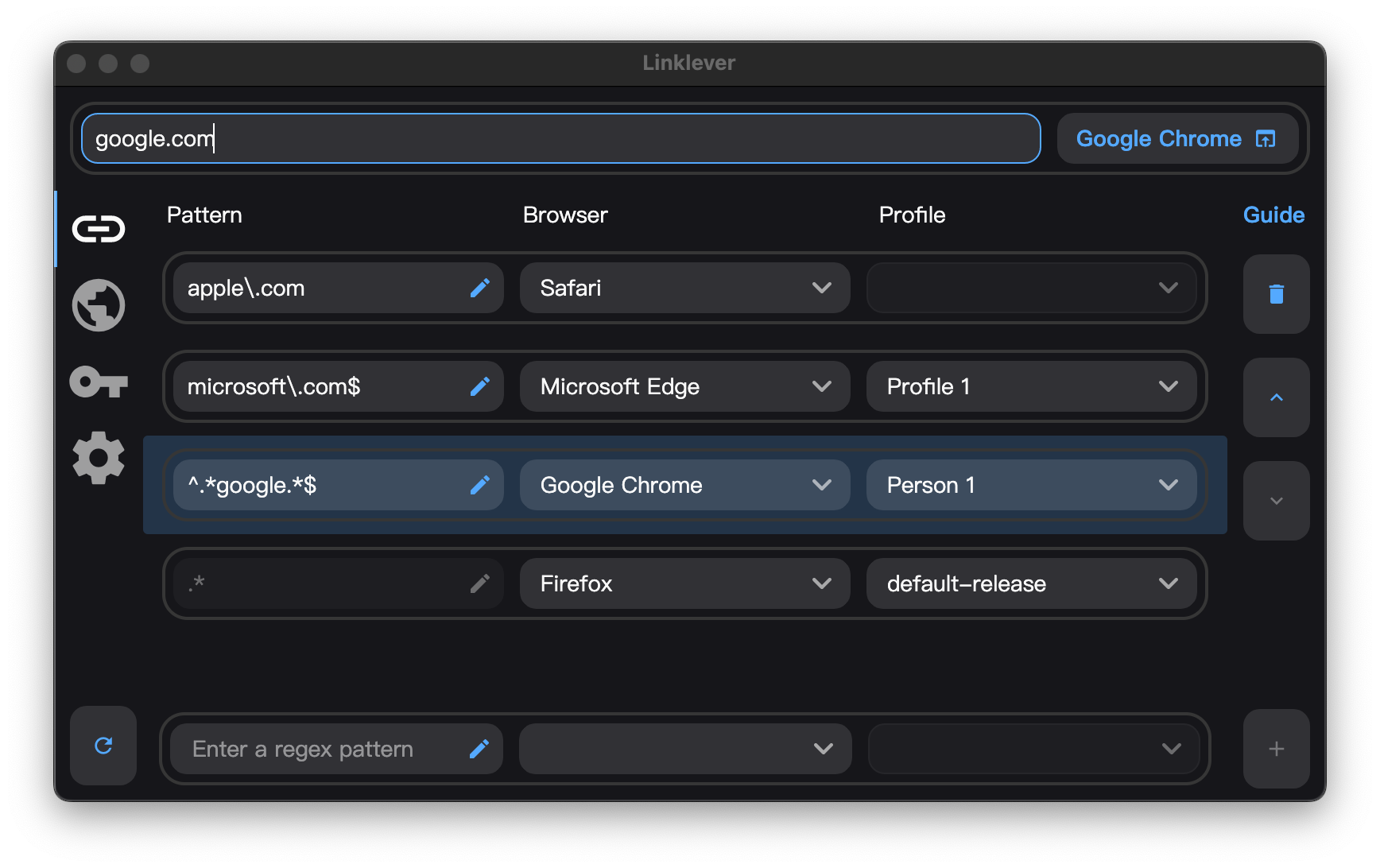The height and width of the screenshot is (868, 1380).
Task: Add new rule with plus button
Action: click(x=1276, y=749)
